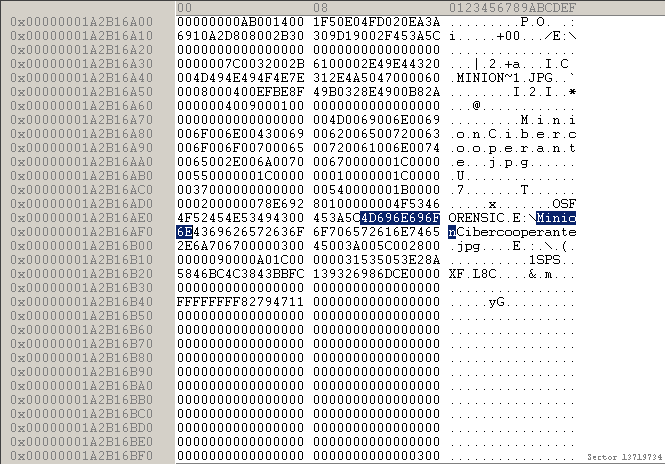Click the Sector 13719734 label
665x464 pixels.
coord(624,455)
